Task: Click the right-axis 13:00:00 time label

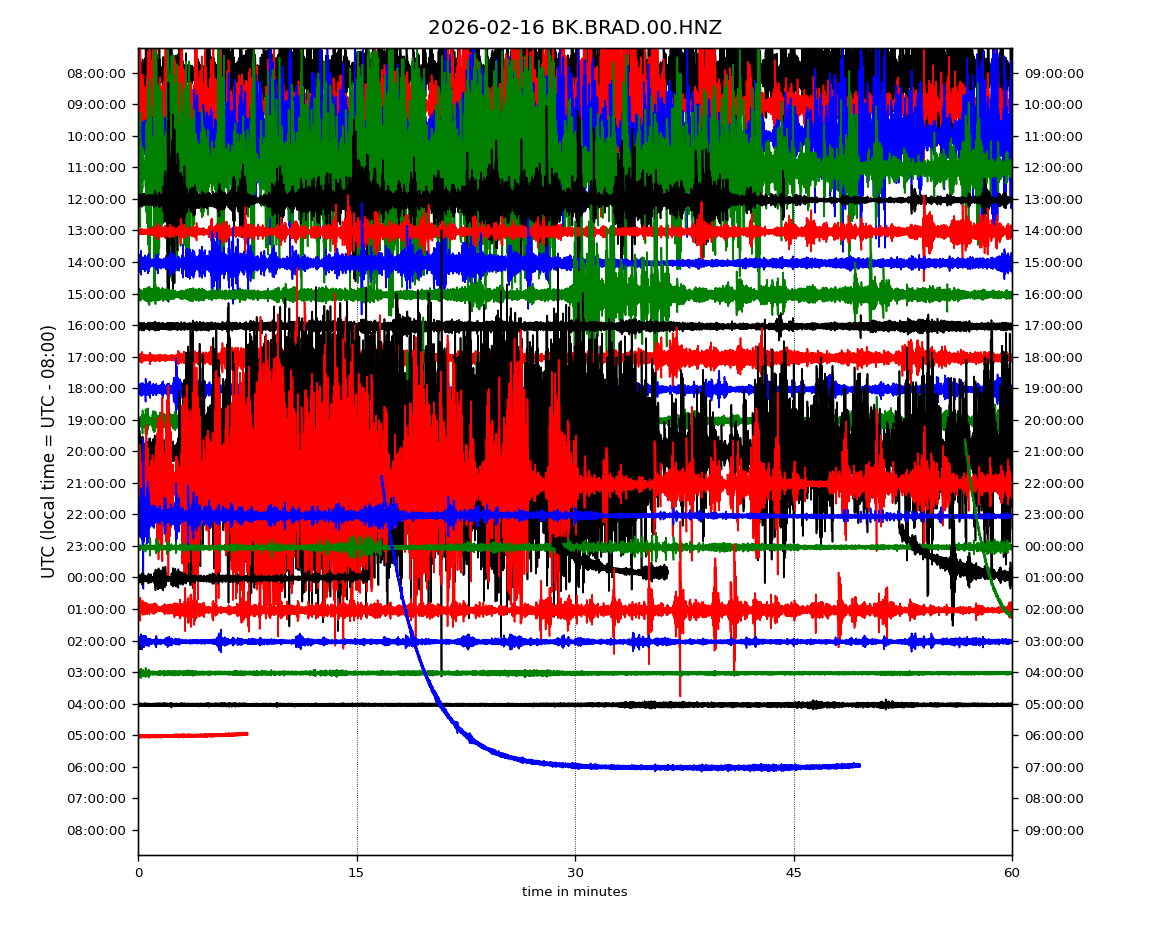Action: pos(1054,199)
